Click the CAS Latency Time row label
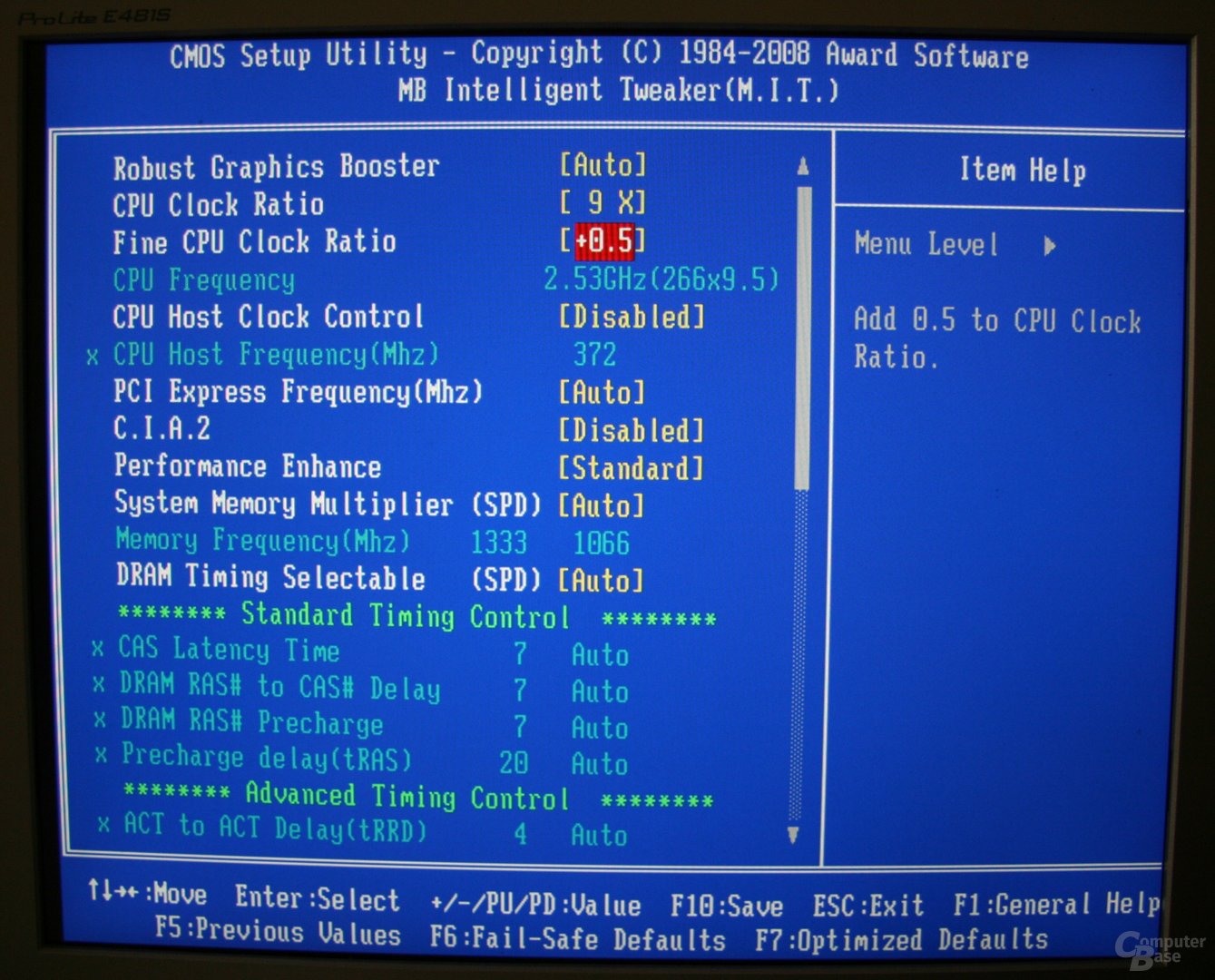 pos(229,650)
